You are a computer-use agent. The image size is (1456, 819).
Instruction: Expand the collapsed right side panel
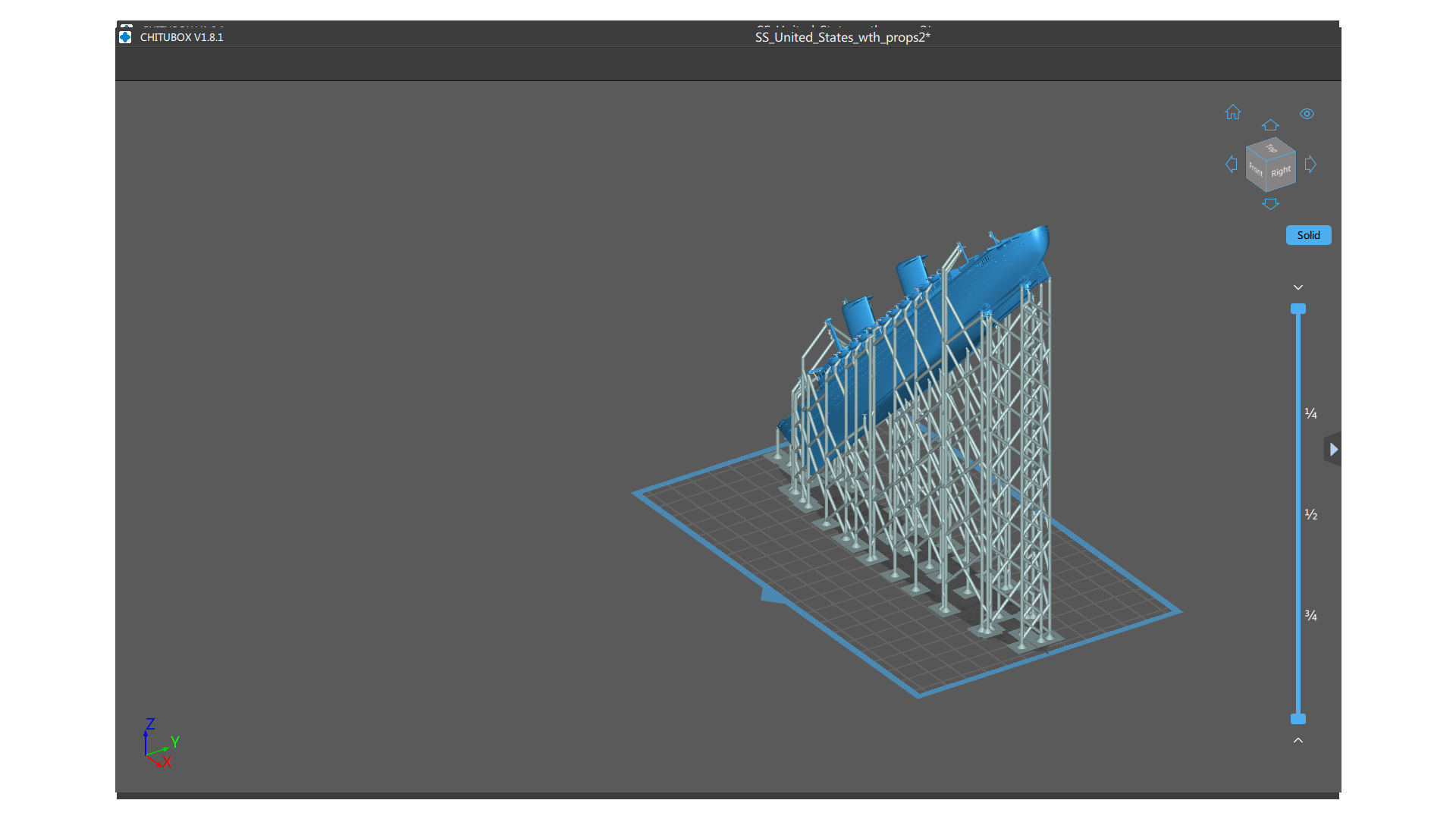tap(1333, 450)
